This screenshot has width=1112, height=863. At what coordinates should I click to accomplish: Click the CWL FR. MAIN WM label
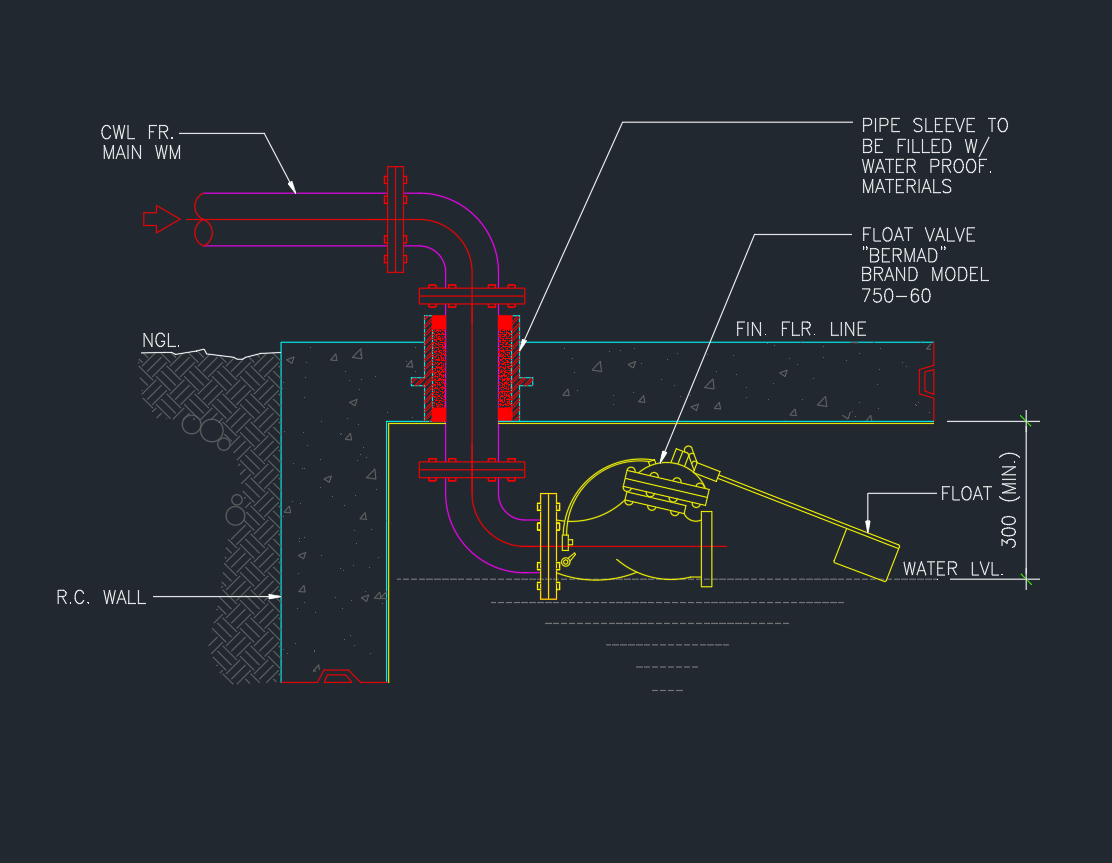[x=141, y=143]
